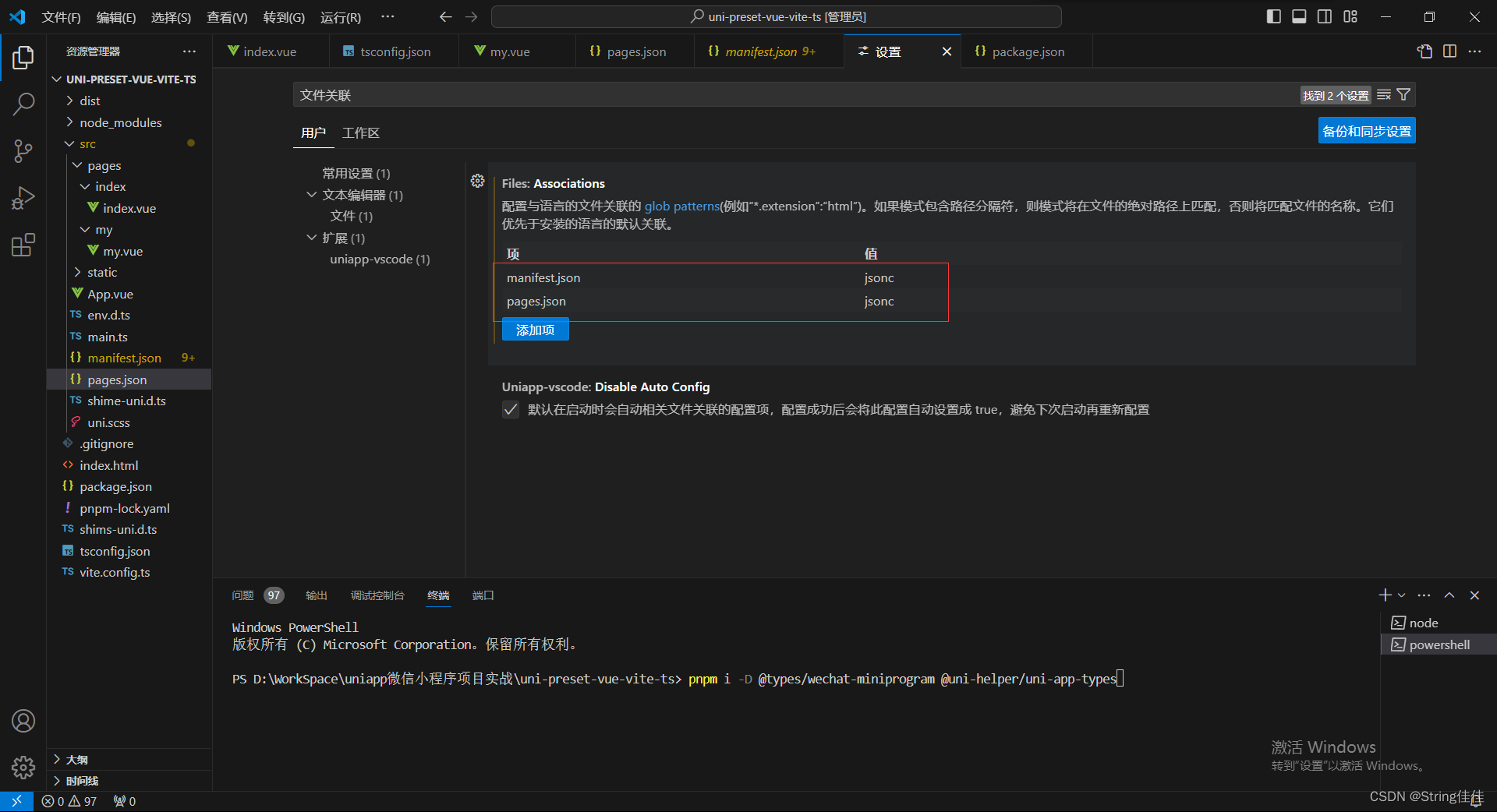Toggle the bottom panel visibility
The width and height of the screenshot is (1497, 812).
[1298, 16]
